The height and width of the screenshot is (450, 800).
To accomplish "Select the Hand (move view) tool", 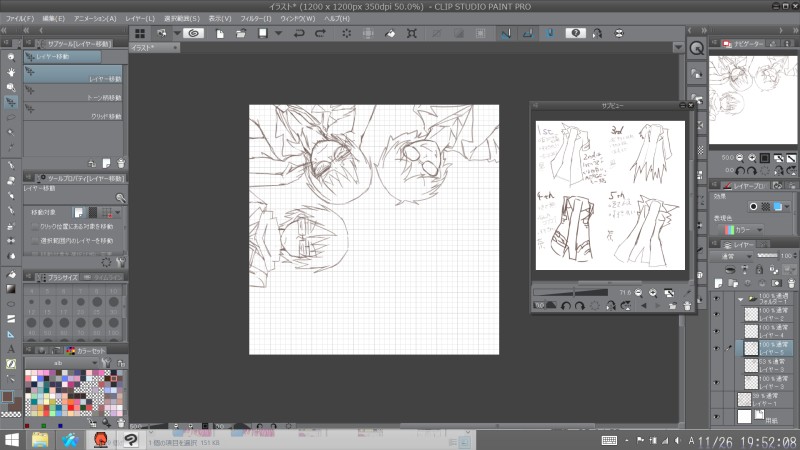I will coord(11,72).
